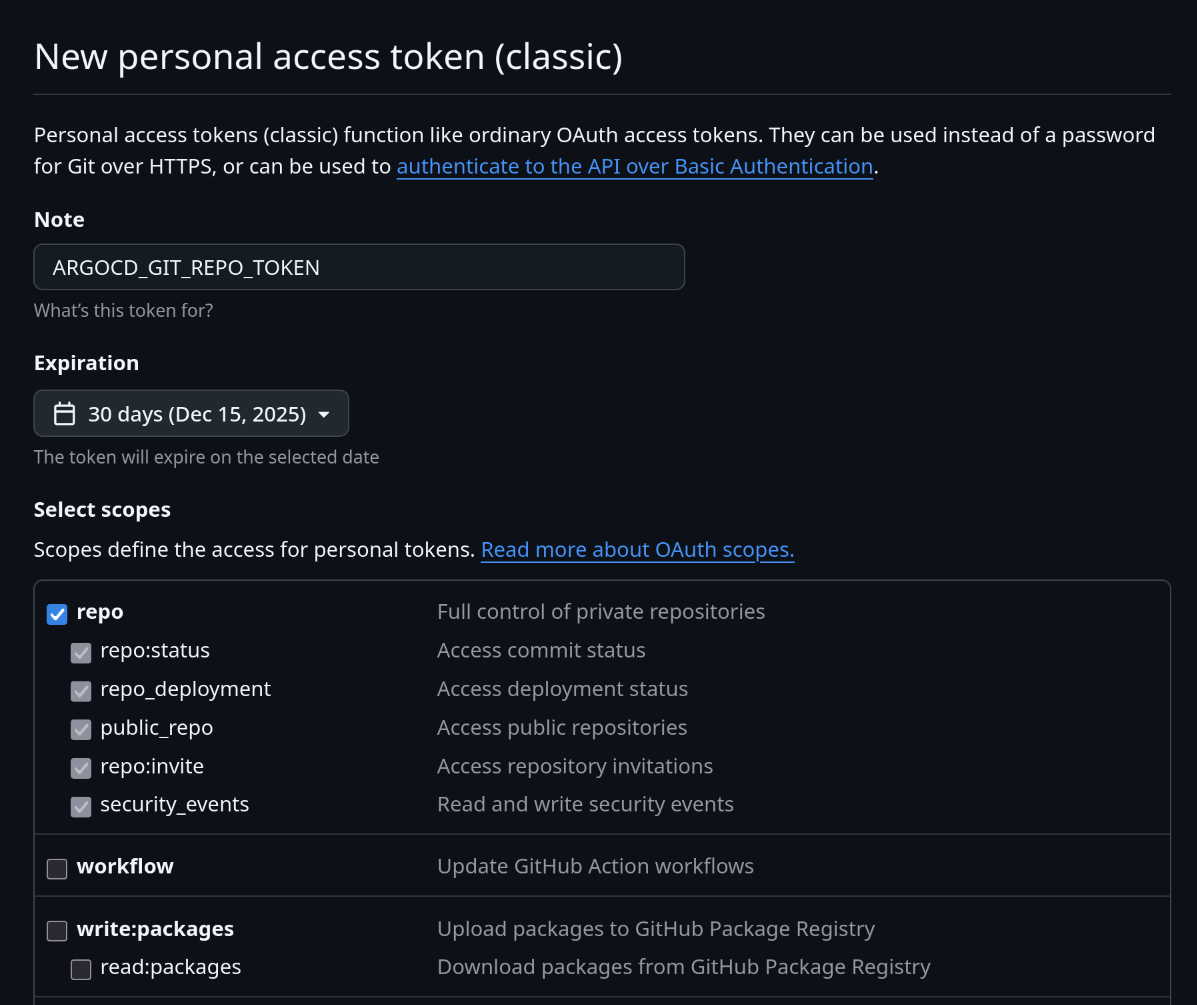Click the calendar icon in Expiration selector

(x=64, y=414)
